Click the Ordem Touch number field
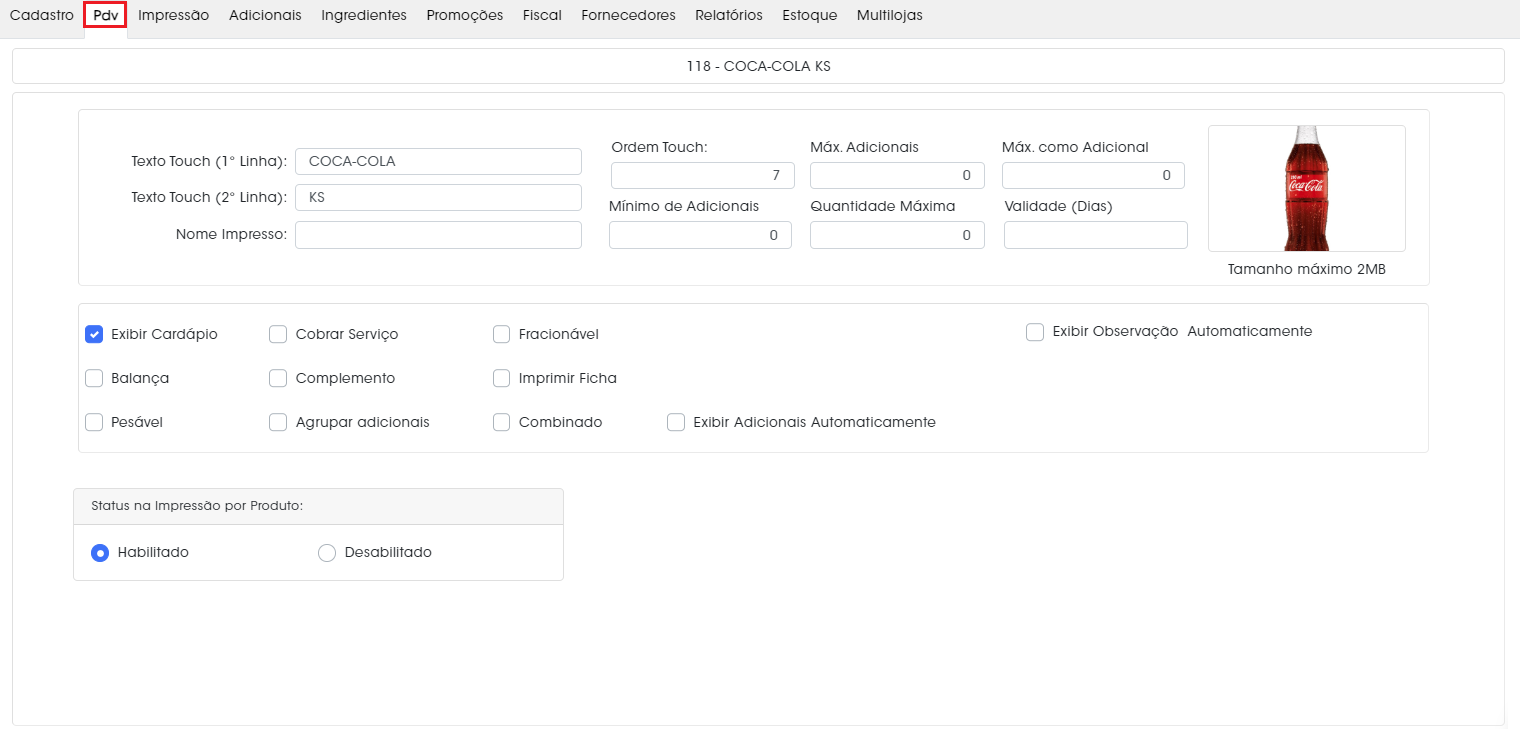Image resolution: width=1520 pixels, height=743 pixels. tap(703, 175)
